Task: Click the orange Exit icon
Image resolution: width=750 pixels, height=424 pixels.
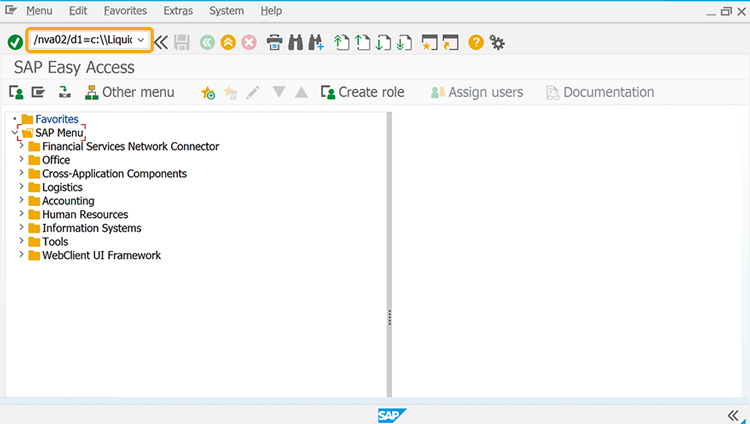Action: coord(228,42)
